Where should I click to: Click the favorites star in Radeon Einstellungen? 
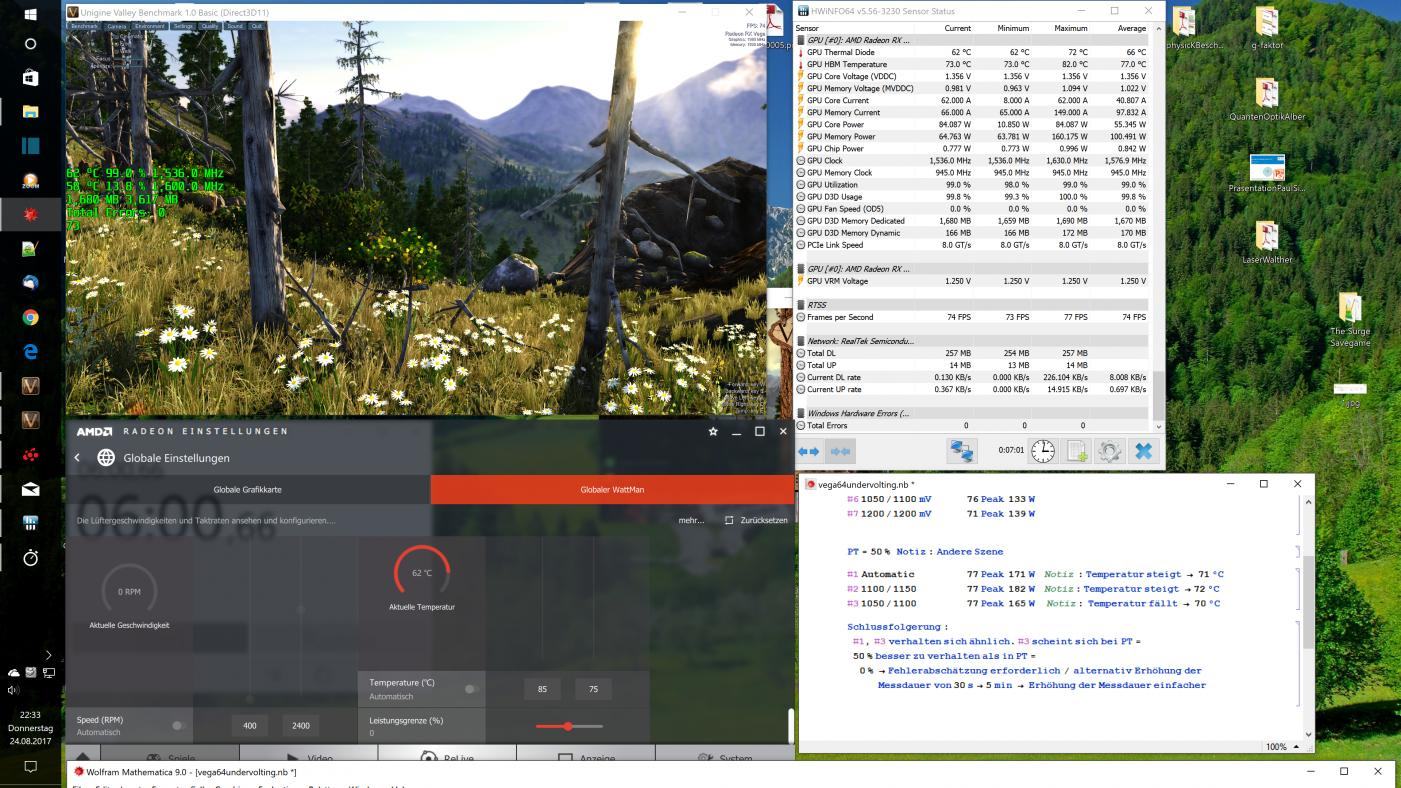click(713, 432)
